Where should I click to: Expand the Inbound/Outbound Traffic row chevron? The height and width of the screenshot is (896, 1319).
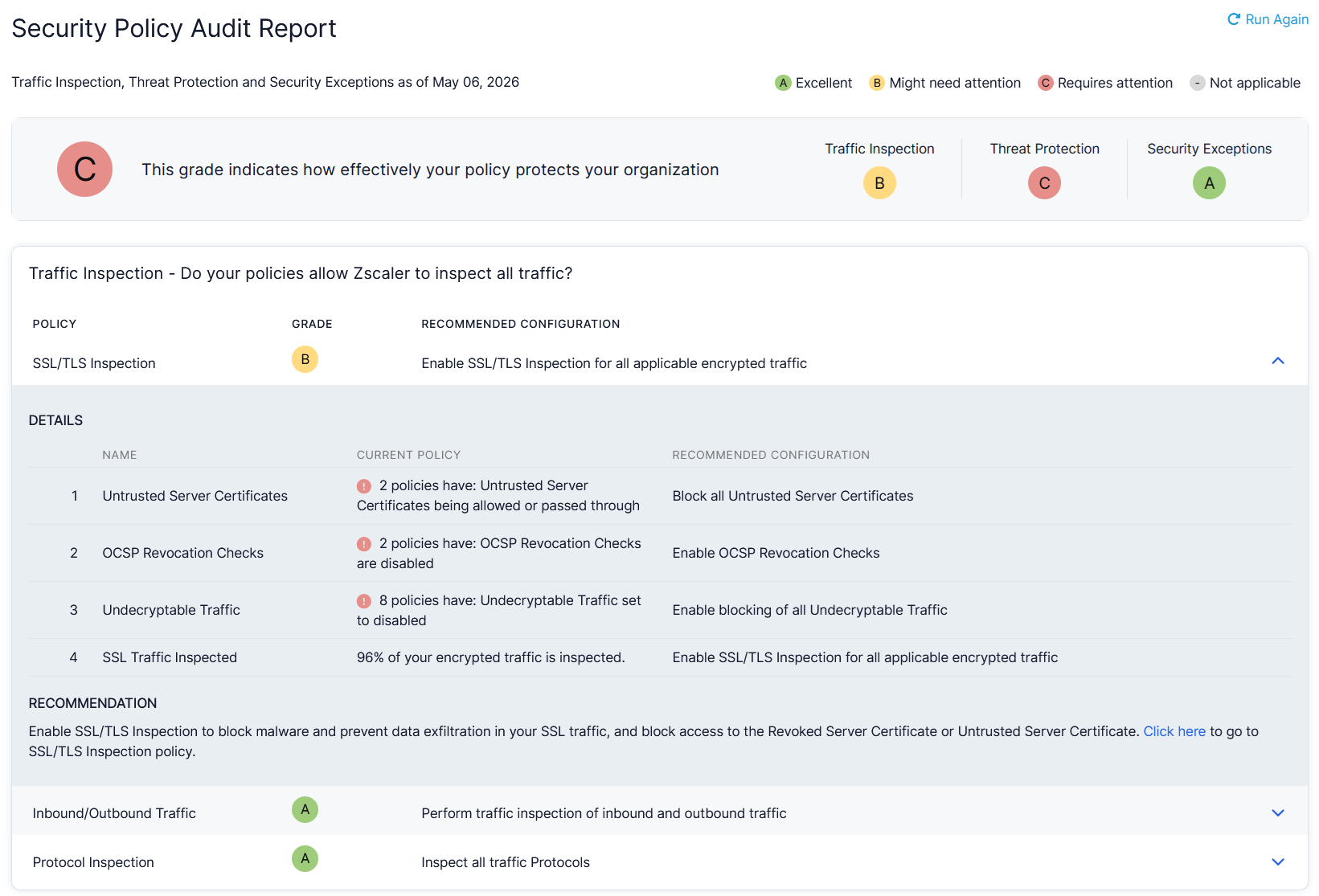click(x=1278, y=812)
